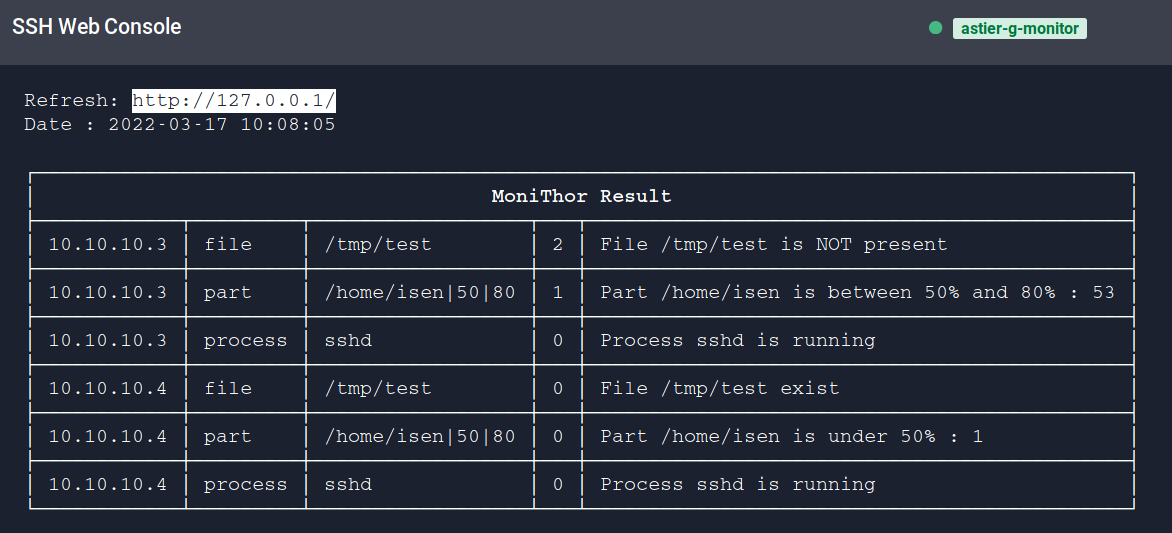Click 10.10.10.3 process row's sshd cell
The height and width of the screenshot is (533, 1172).
coord(348,340)
